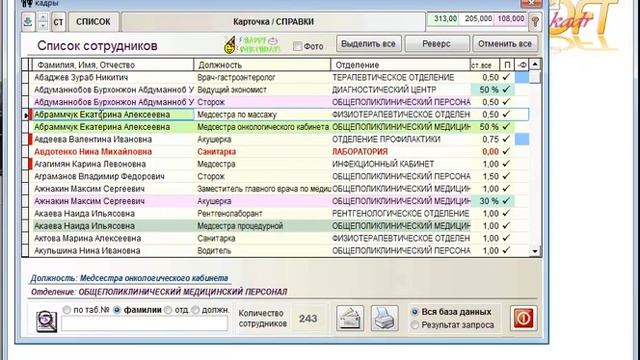The image size is (640, 360).
Task: Click the list scrollbar up arrow
Action: point(535,64)
